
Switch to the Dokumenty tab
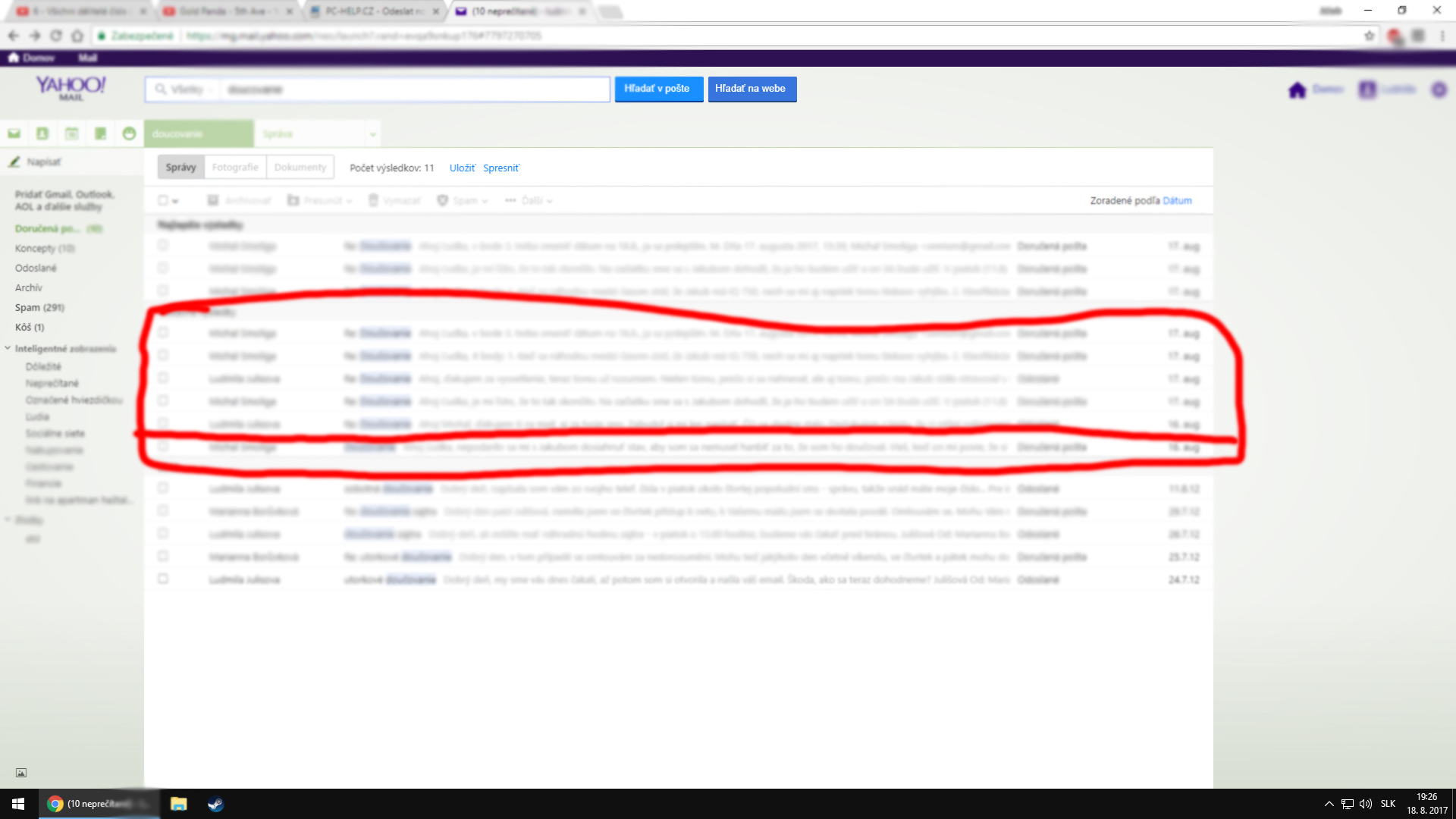tap(300, 167)
